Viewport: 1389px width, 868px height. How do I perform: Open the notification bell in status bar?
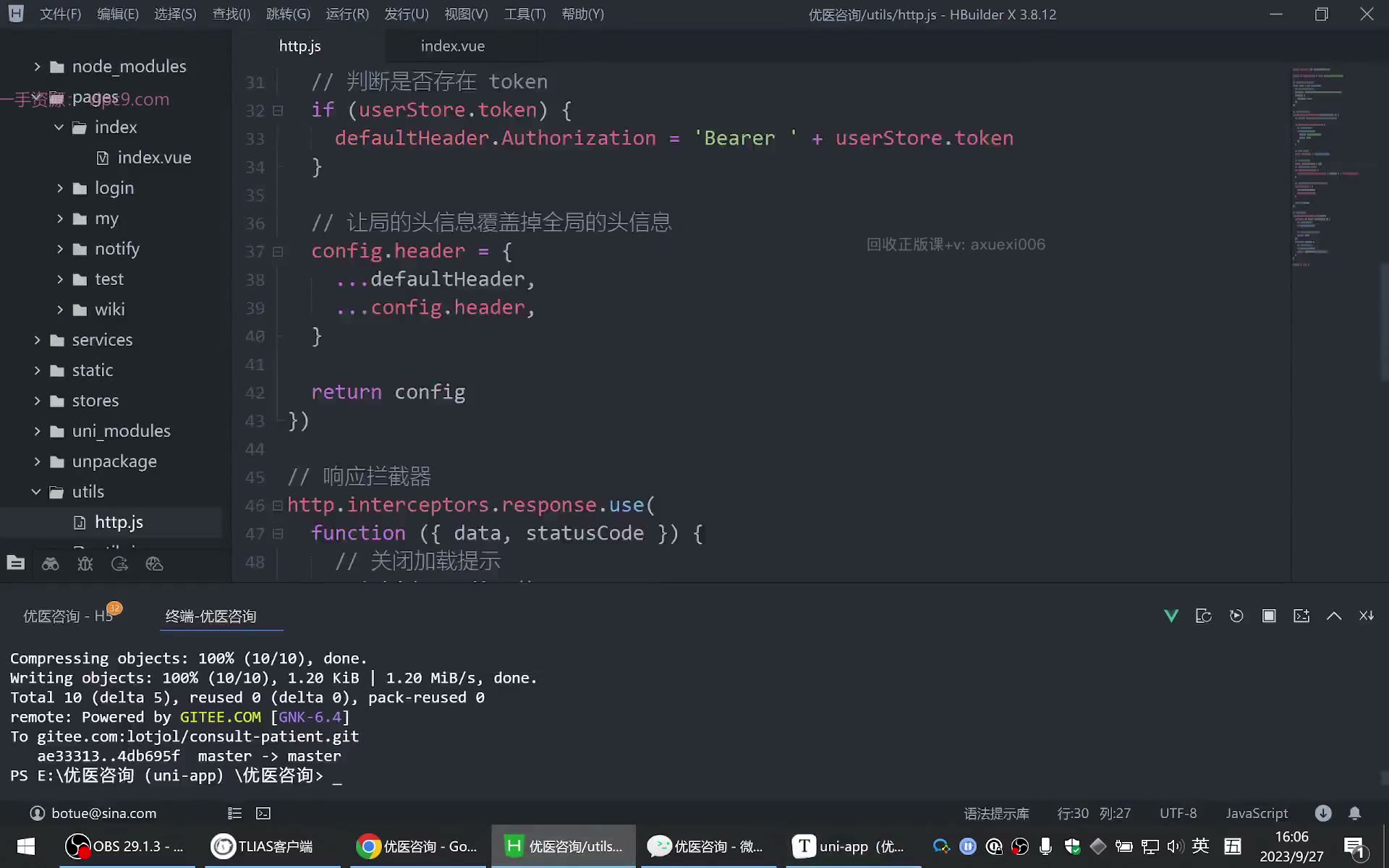[1355, 813]
